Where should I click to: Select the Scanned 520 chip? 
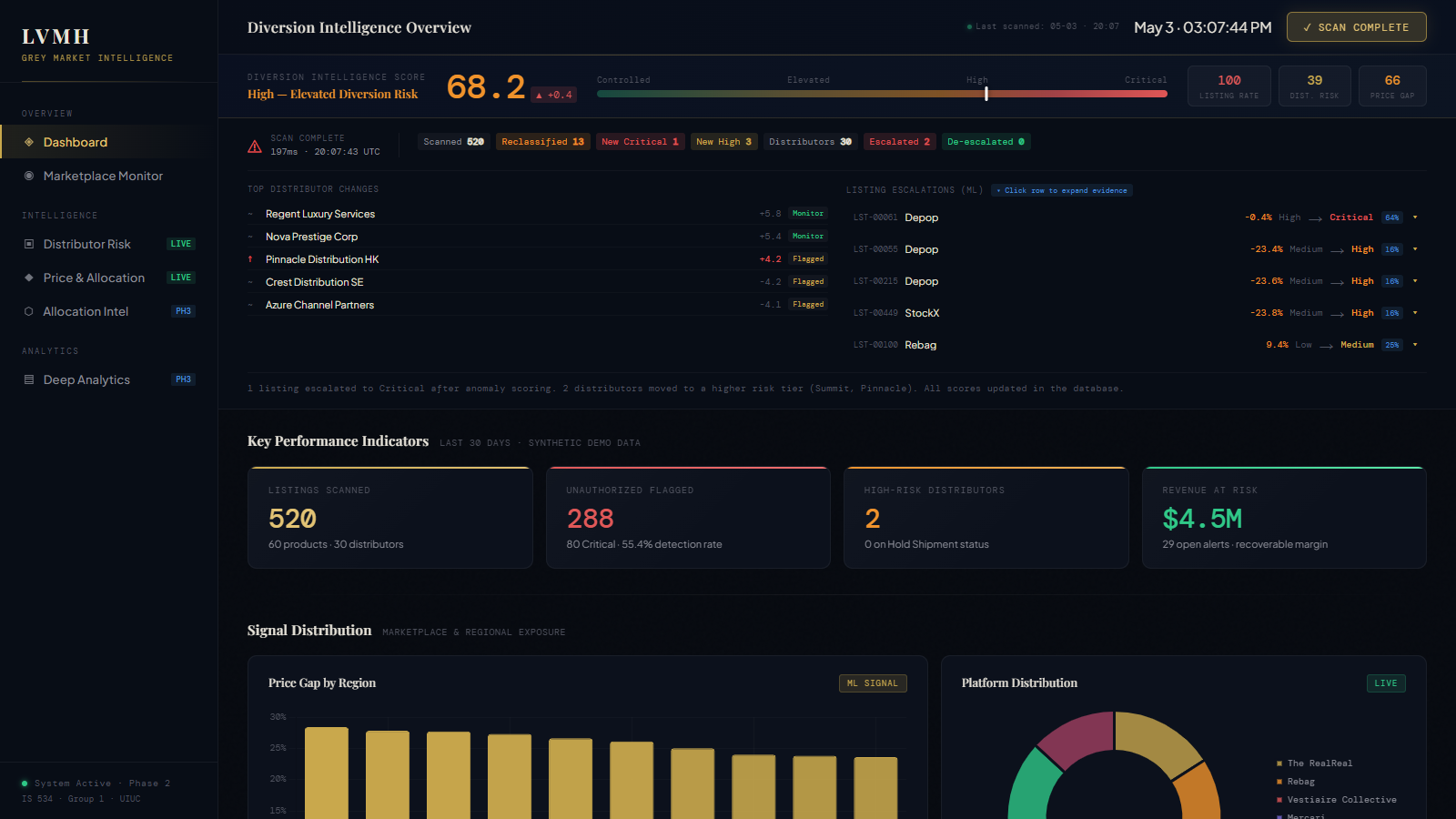454,142
